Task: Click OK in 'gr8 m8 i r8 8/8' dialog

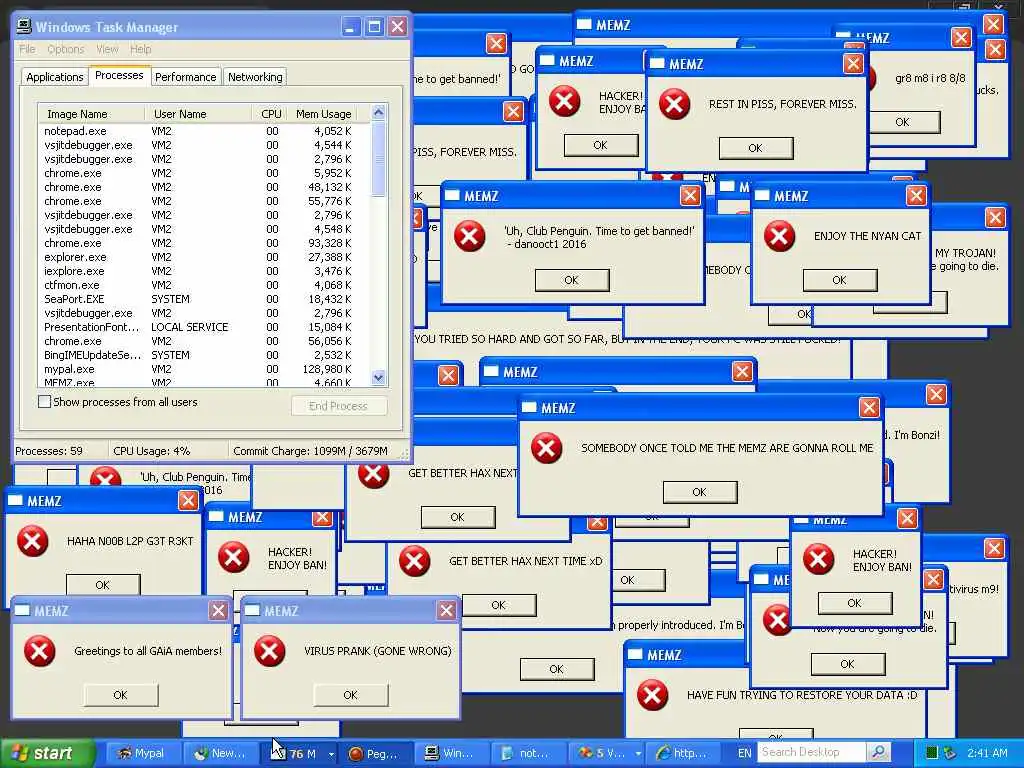Action: 902,122
